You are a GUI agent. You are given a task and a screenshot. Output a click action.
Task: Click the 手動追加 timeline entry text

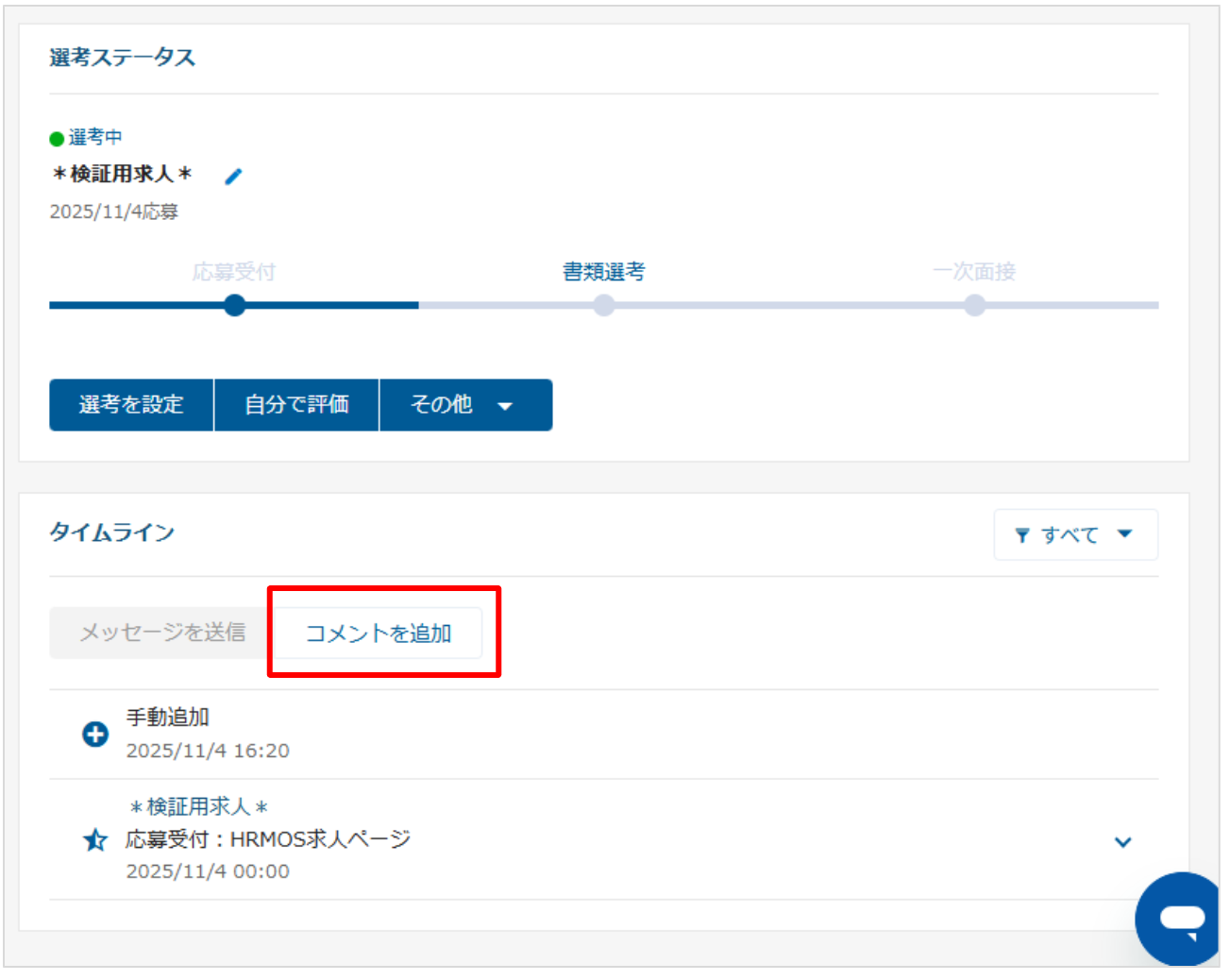pos(168,718)
